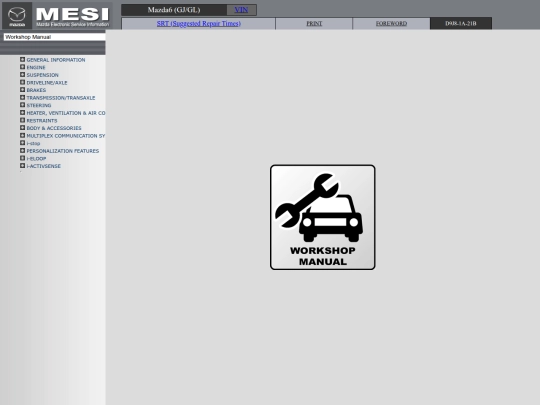Open SRT (Suggested Repair Times) link
The width and height of the screenshot is (540, 405).
point(199,23)
